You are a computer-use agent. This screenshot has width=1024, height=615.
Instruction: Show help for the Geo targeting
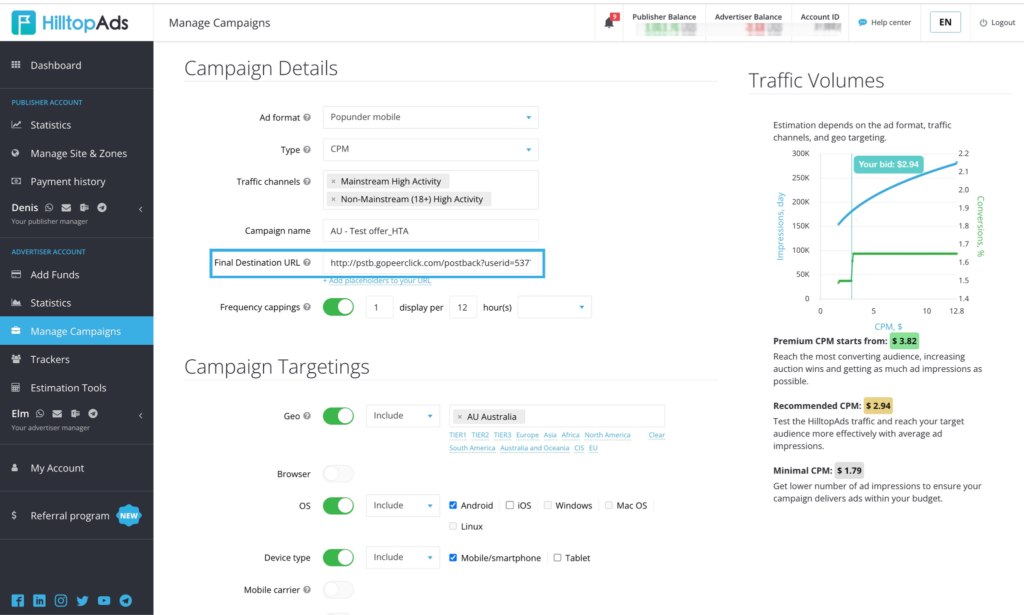(307, 416)
